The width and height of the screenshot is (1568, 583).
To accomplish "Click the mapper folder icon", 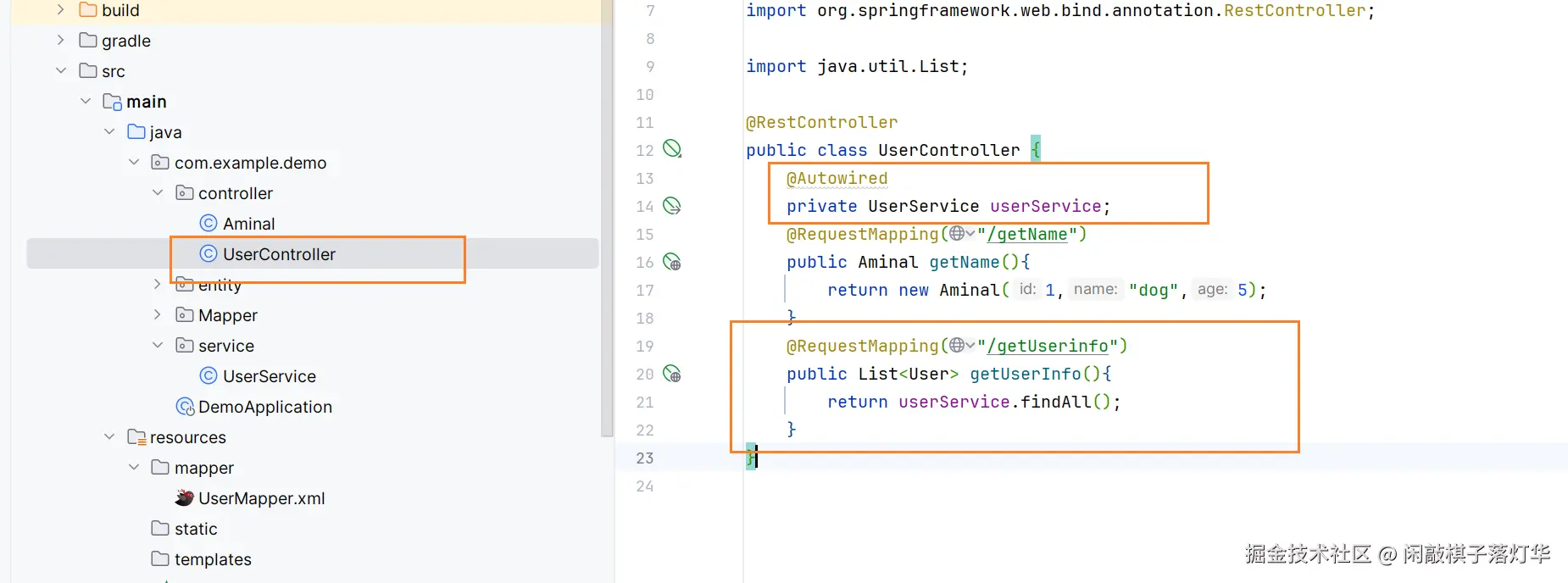I will (159, 467).
